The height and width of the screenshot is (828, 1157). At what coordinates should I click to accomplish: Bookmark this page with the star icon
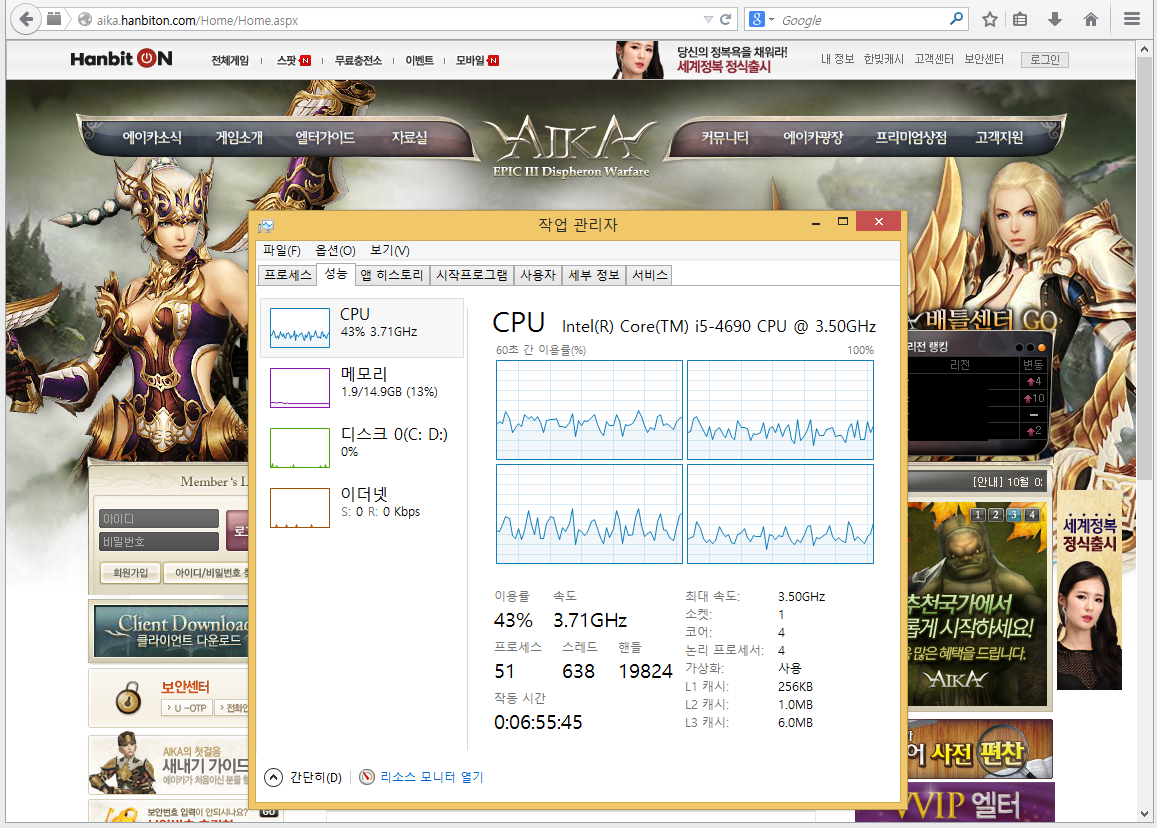(990, 19)
